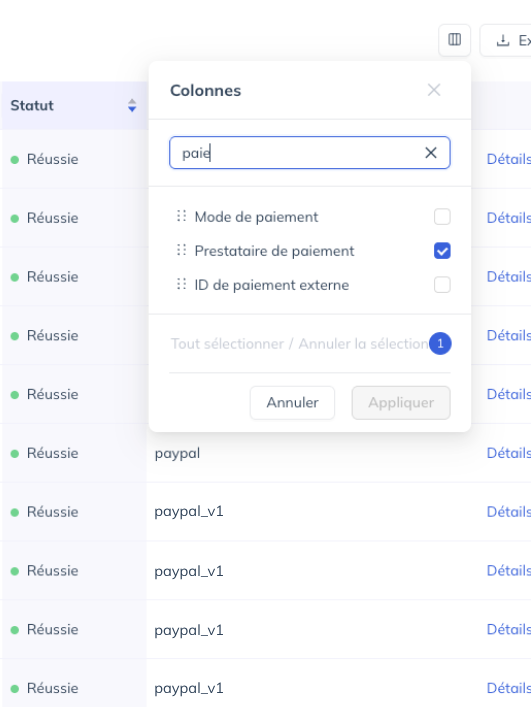The width and height of the screenshot is (531, 707).
Task: Open Détails link in last visible row
Action: [509, 689]
